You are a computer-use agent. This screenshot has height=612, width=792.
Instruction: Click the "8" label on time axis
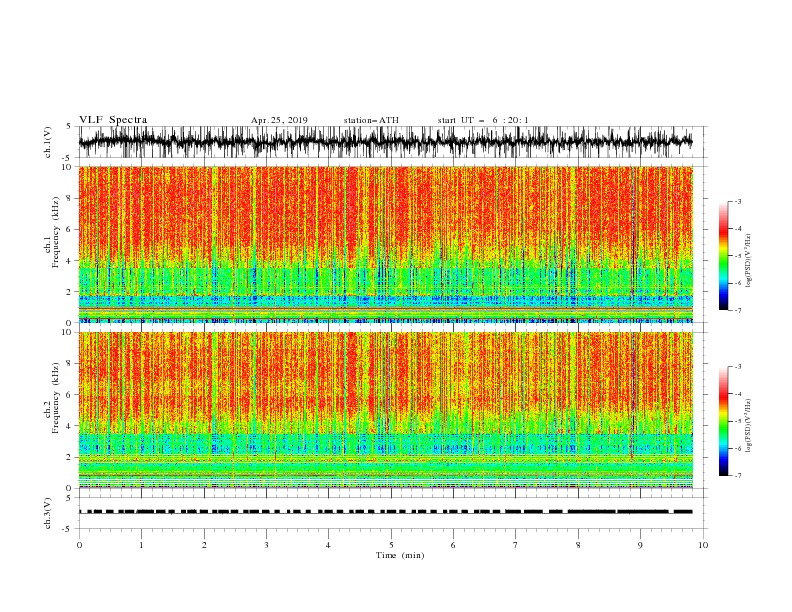click(x=578, y=545)
